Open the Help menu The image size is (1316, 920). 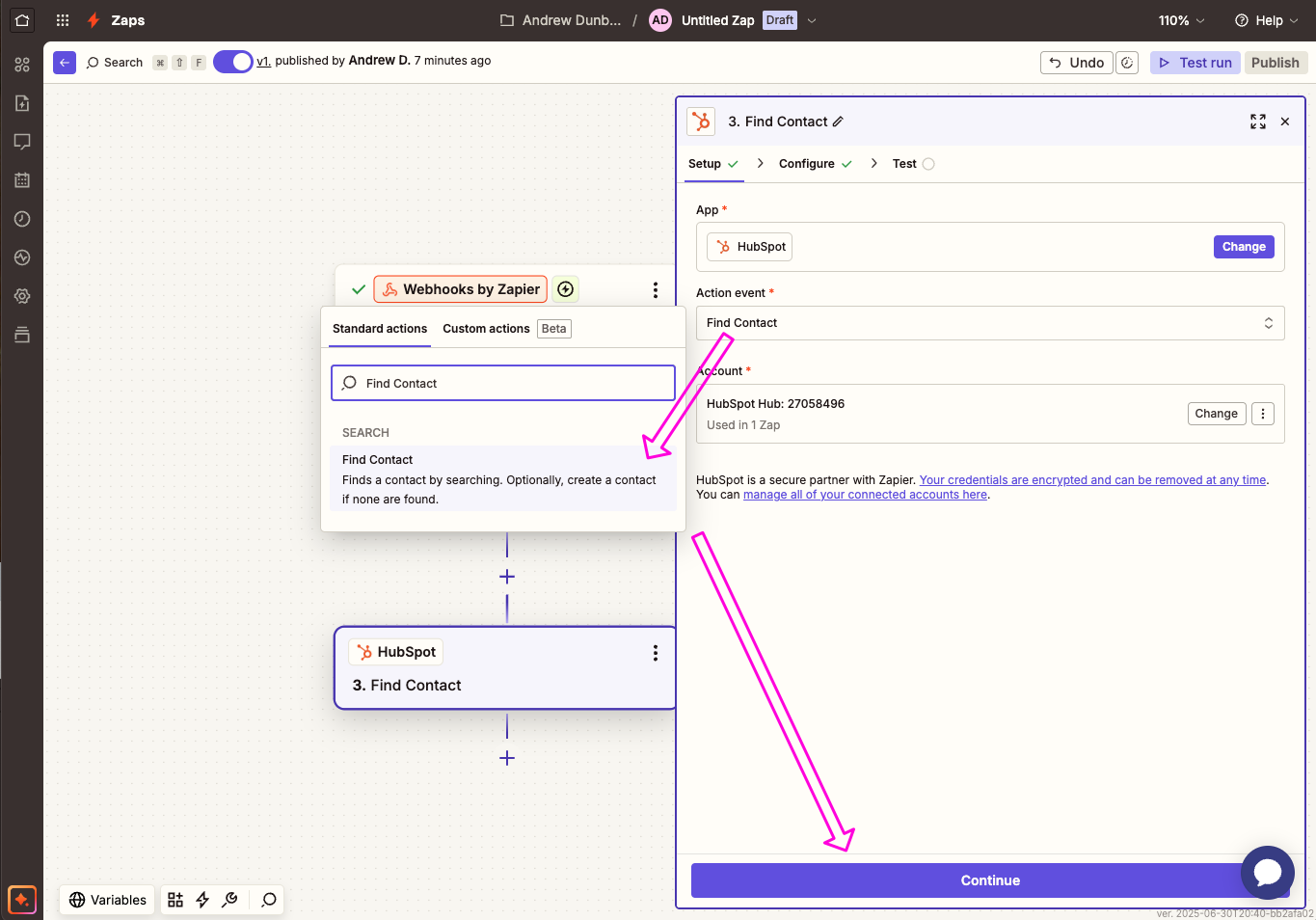click(x=1267, y=20)
